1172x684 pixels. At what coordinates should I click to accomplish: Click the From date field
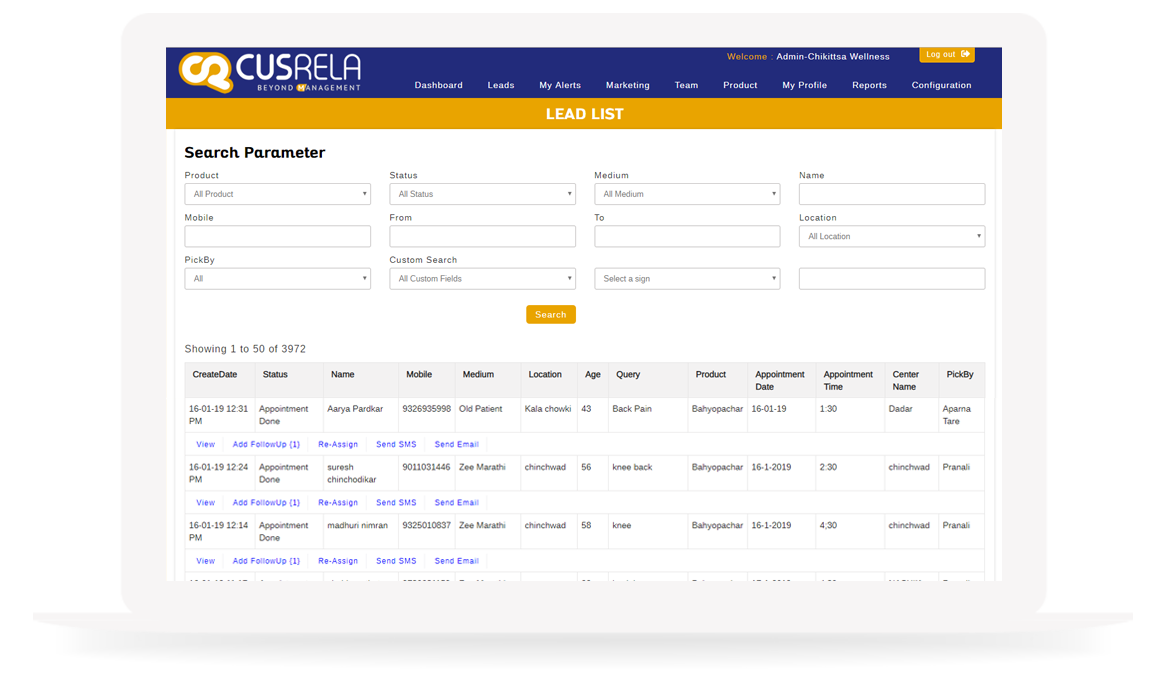click(482, 237)
